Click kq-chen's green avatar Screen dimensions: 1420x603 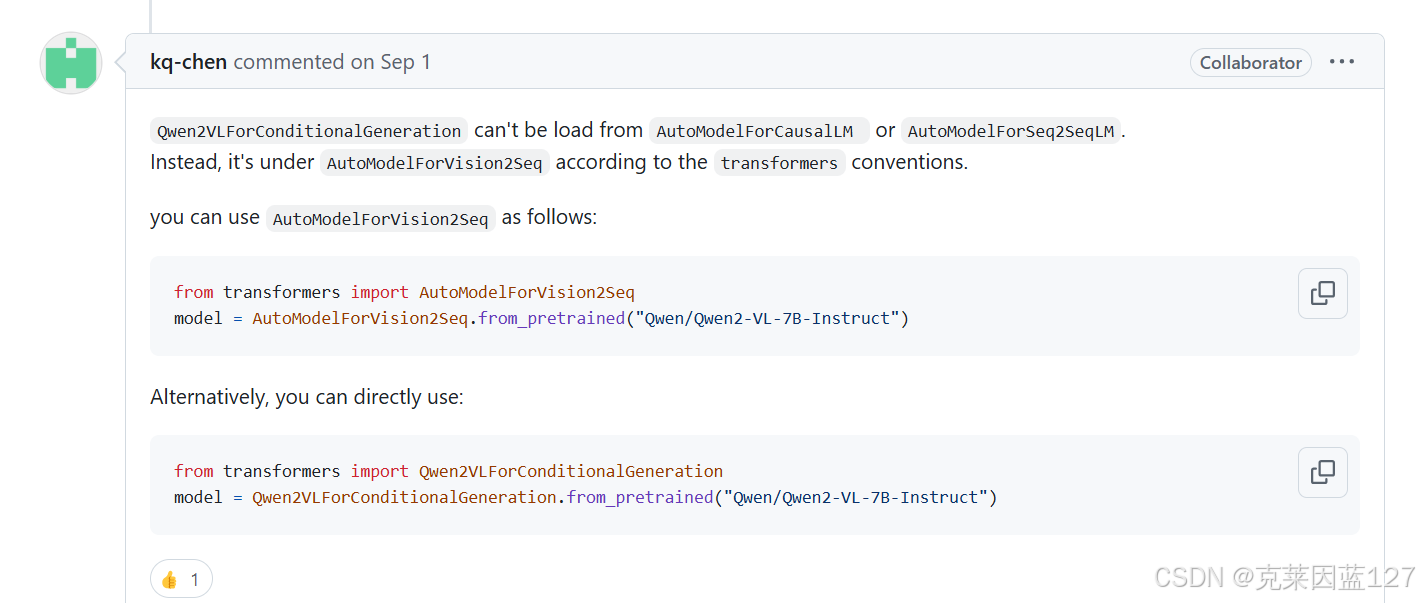70,62
